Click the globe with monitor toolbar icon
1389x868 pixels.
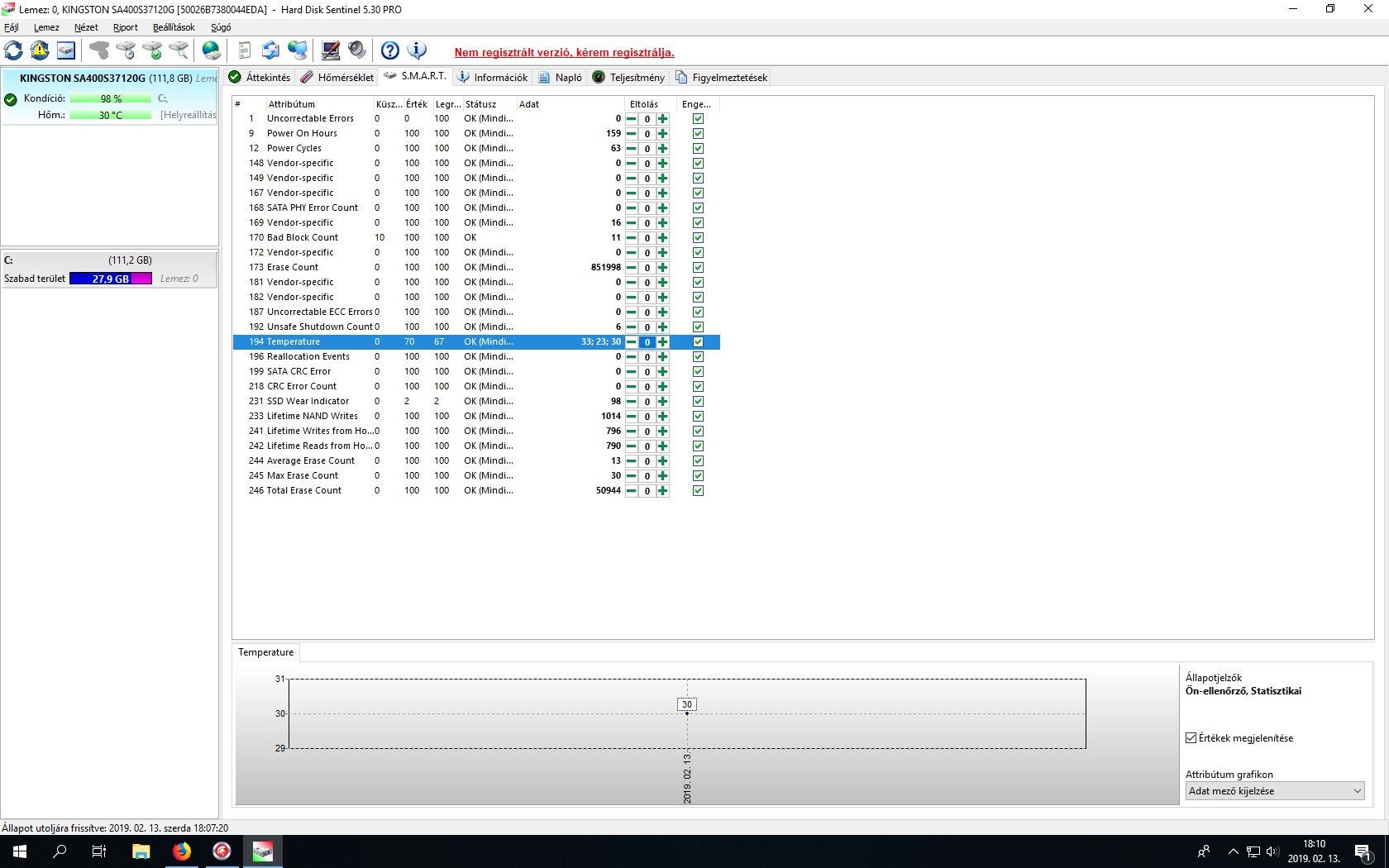[298, 50]
